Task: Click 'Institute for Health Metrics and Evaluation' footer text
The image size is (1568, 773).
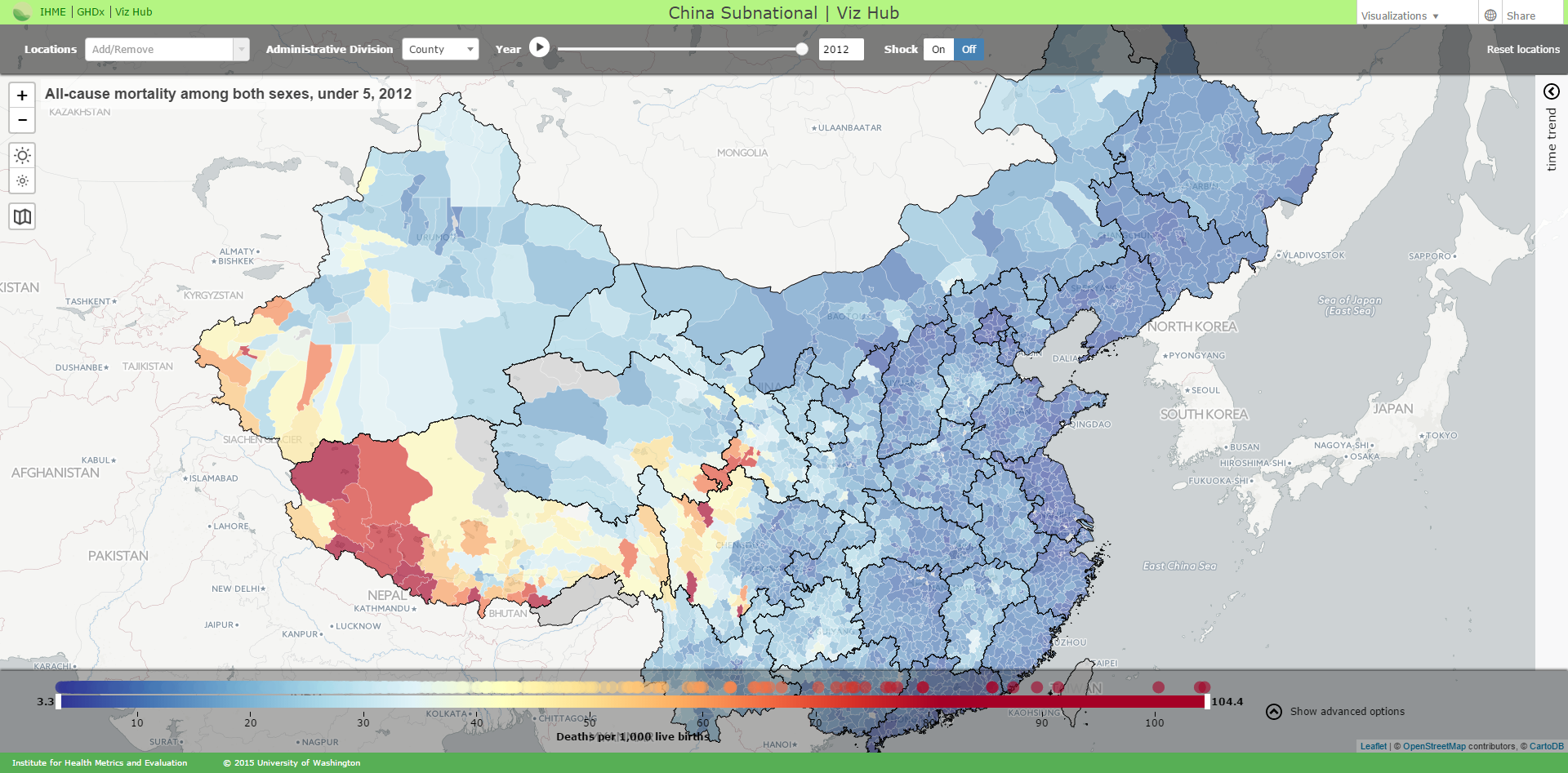Action: point(100,762)
